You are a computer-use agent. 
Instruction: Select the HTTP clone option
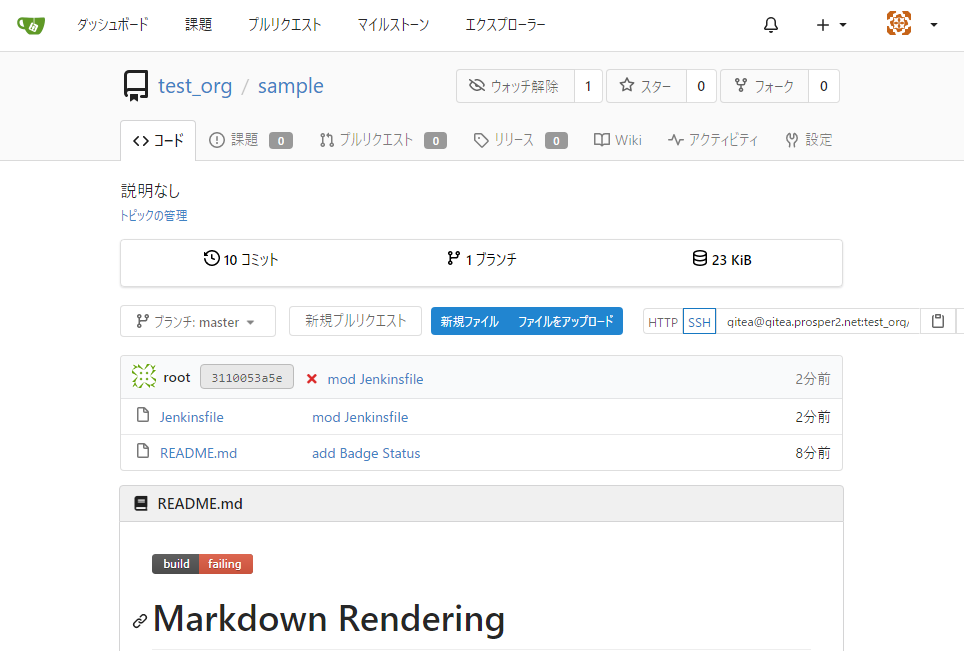tap(663, 322)
